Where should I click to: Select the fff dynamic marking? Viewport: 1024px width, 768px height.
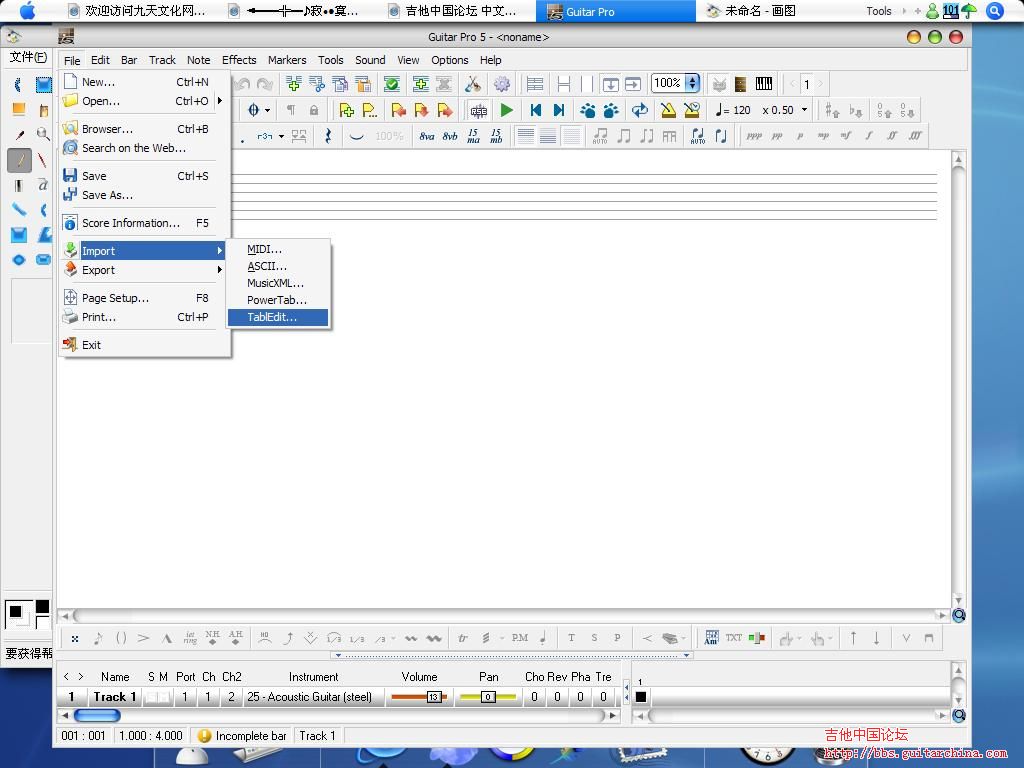pyautogui.click(x=916, y=136)
